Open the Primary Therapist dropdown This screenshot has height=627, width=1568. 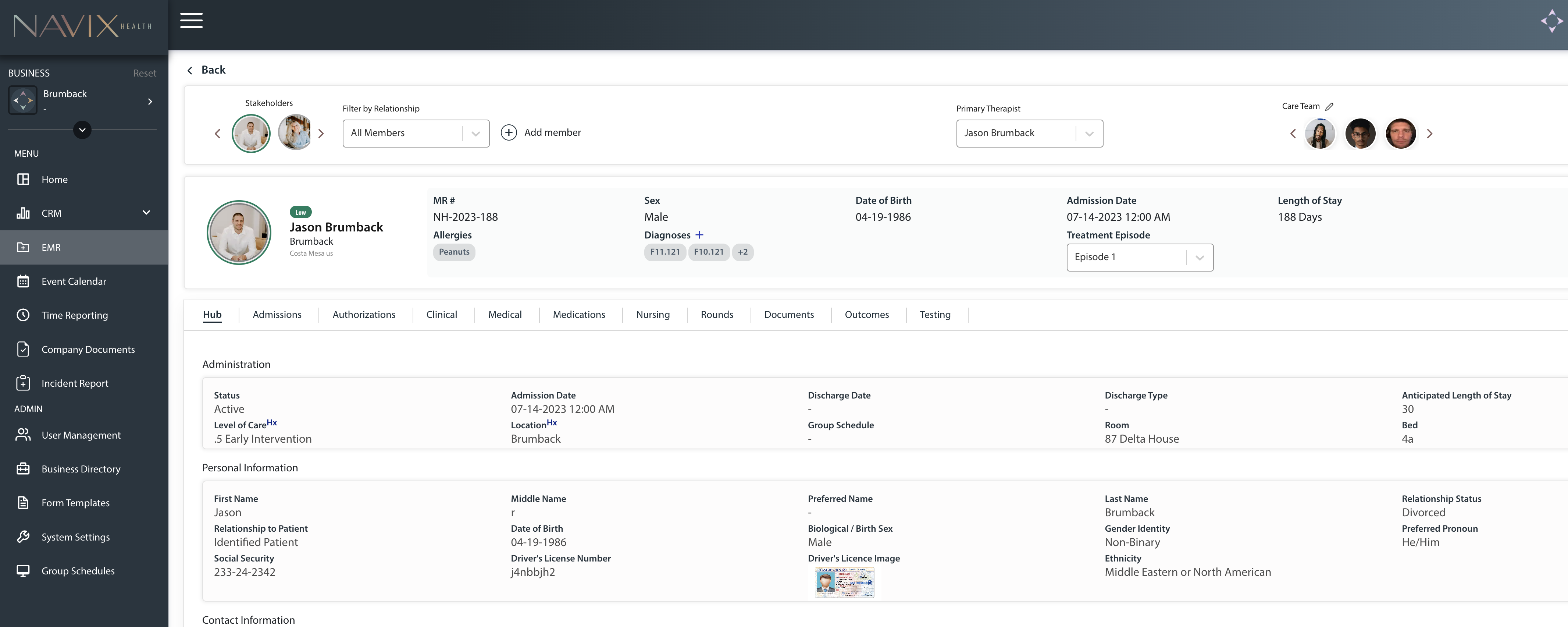click(1029, 133)
